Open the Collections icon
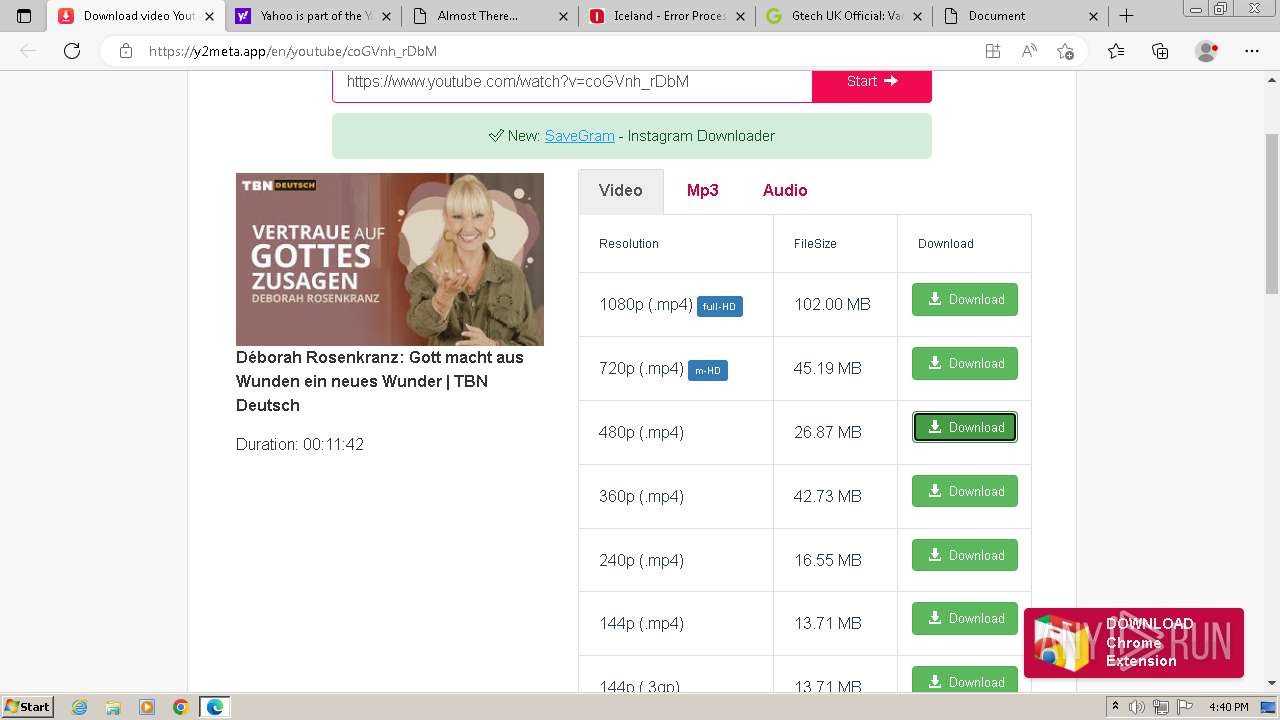 click(1160, 51)
